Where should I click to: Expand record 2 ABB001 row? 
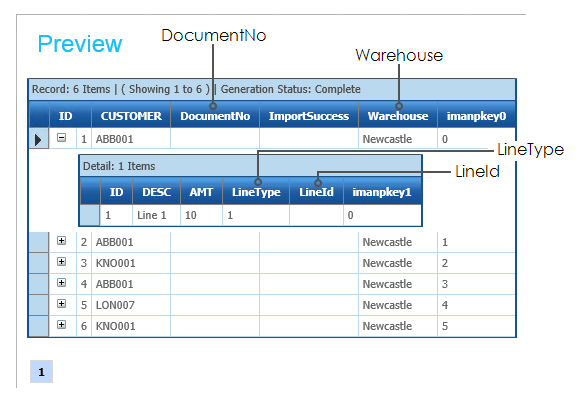(x=61, y=241)
